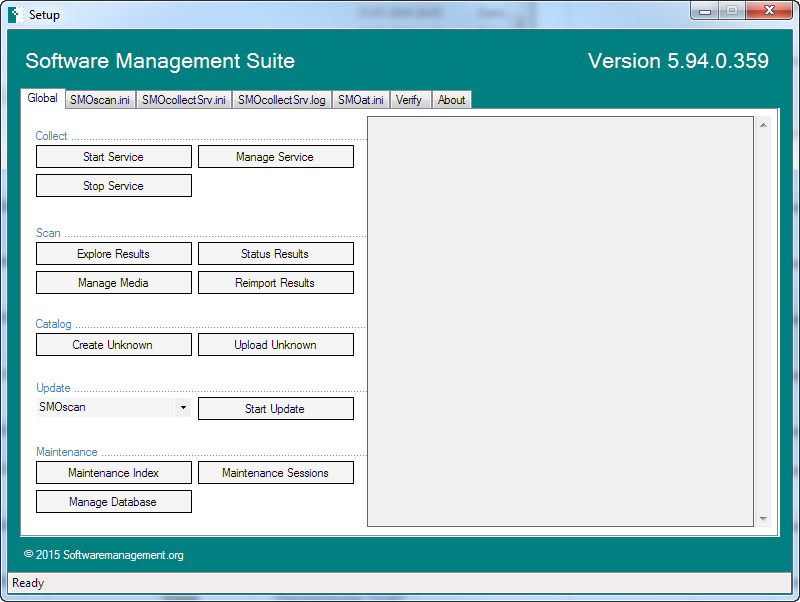Go to the Verify tab
The image size is (800, 602).
click(409, 100)
